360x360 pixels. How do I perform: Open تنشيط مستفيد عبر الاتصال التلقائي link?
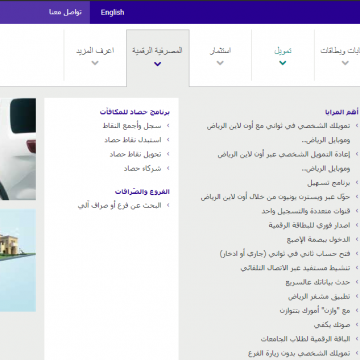(296, 268)
